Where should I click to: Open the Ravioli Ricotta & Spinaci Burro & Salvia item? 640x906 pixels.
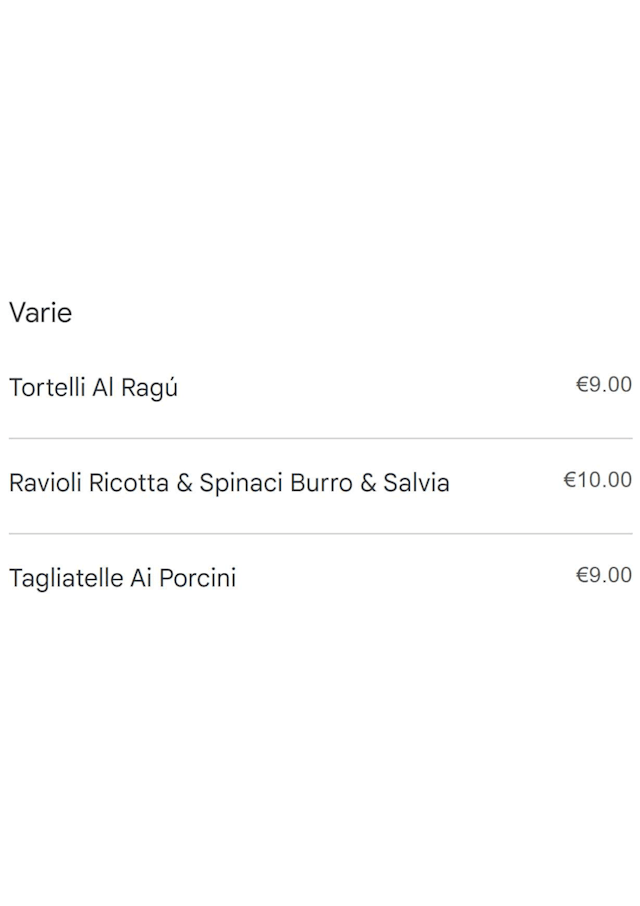pos(229,483)
